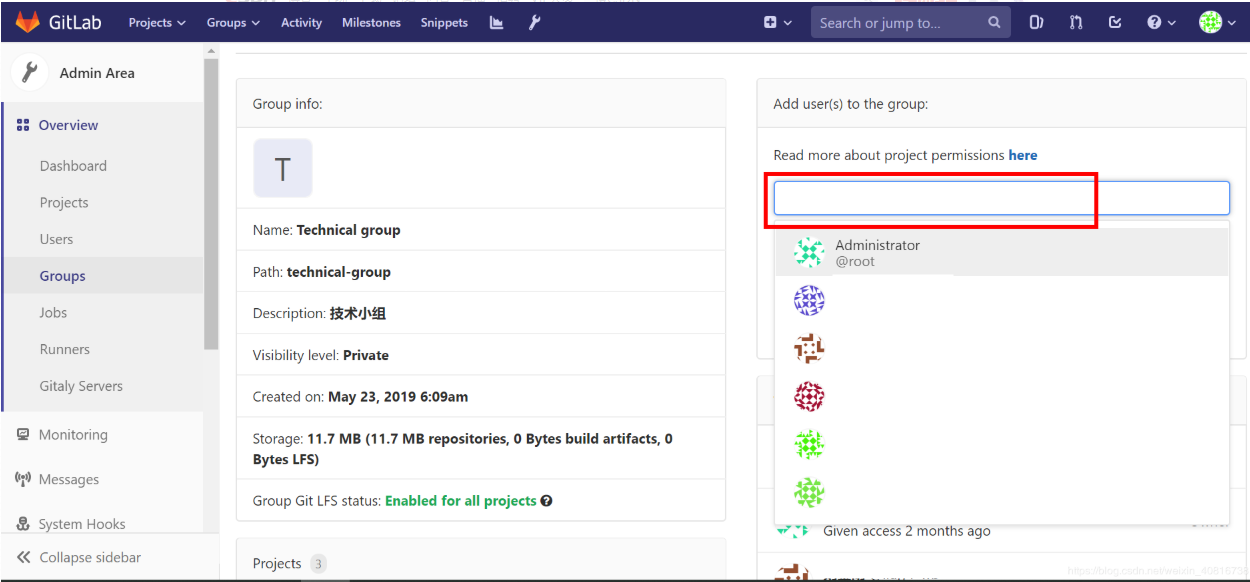This screenshot has height=582, width=1250.
Task: Click the System Hooks anchor icon
Action: (23, 524)
